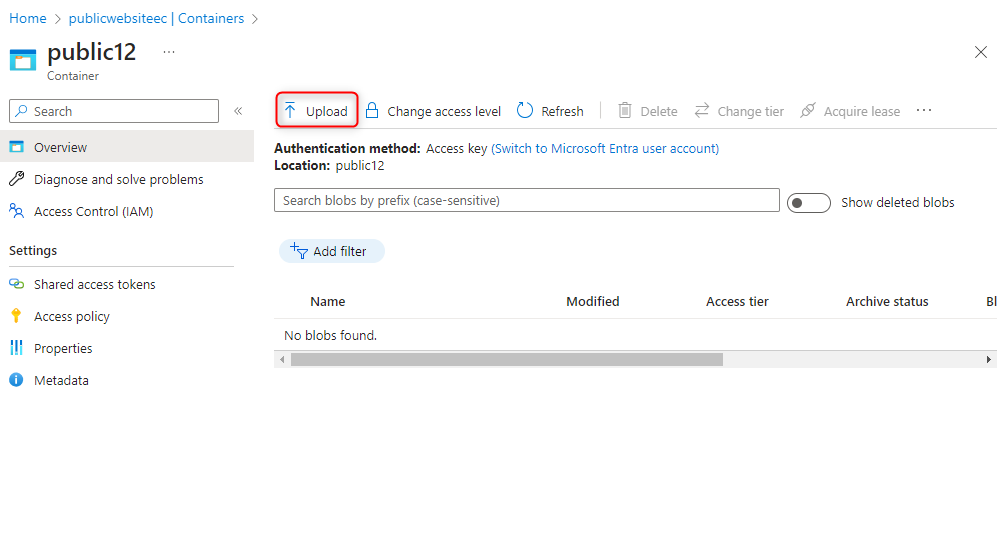Screen dimensions: 1005x544
Task: Click the Change access level lock icon
Action: (372, 111)
